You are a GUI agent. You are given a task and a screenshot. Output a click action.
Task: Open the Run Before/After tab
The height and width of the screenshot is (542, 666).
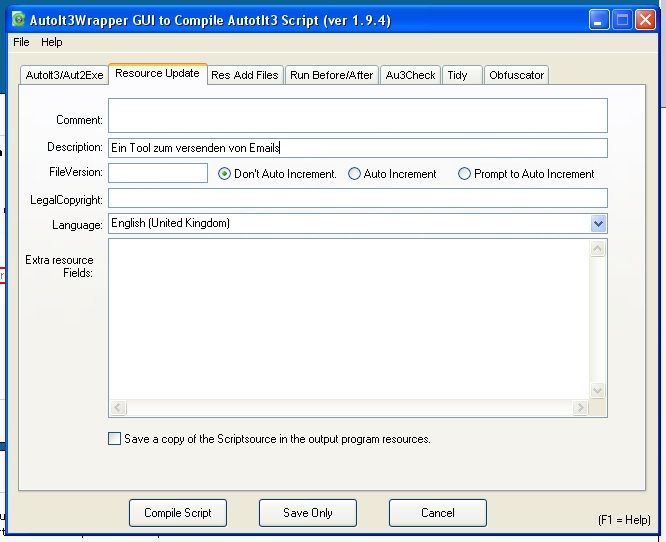tap(331, 75)
